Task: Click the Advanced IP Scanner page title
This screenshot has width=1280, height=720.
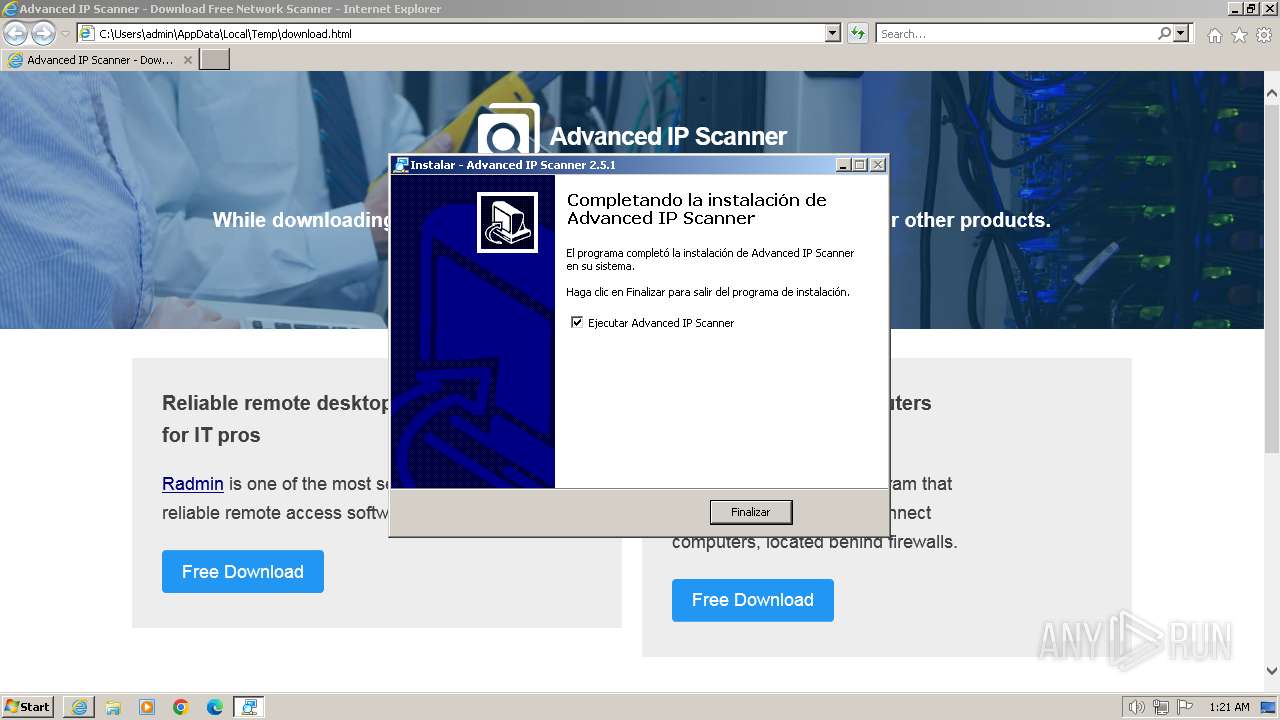Action: (668, 136)
